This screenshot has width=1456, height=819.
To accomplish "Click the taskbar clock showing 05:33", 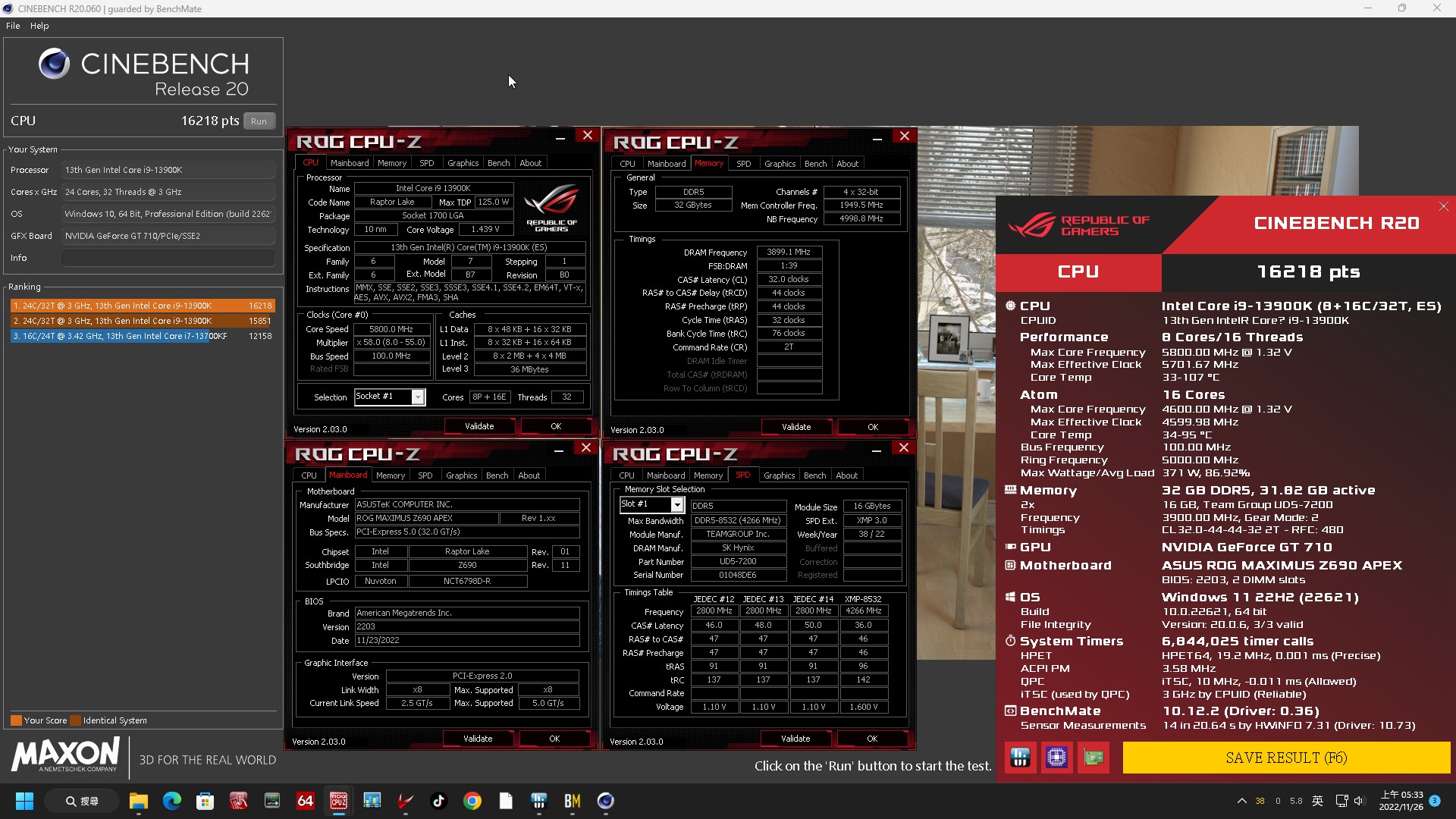I will pos(1401,801).
